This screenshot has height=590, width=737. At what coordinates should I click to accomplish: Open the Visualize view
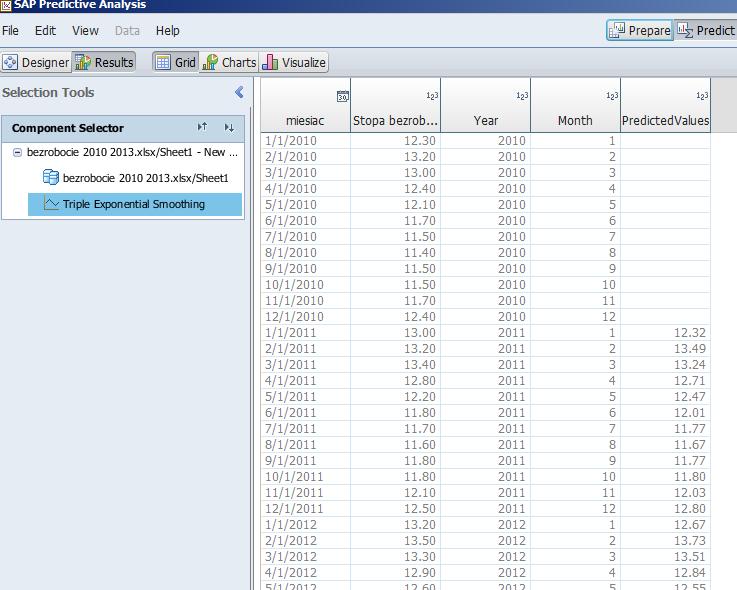point(294,62)
